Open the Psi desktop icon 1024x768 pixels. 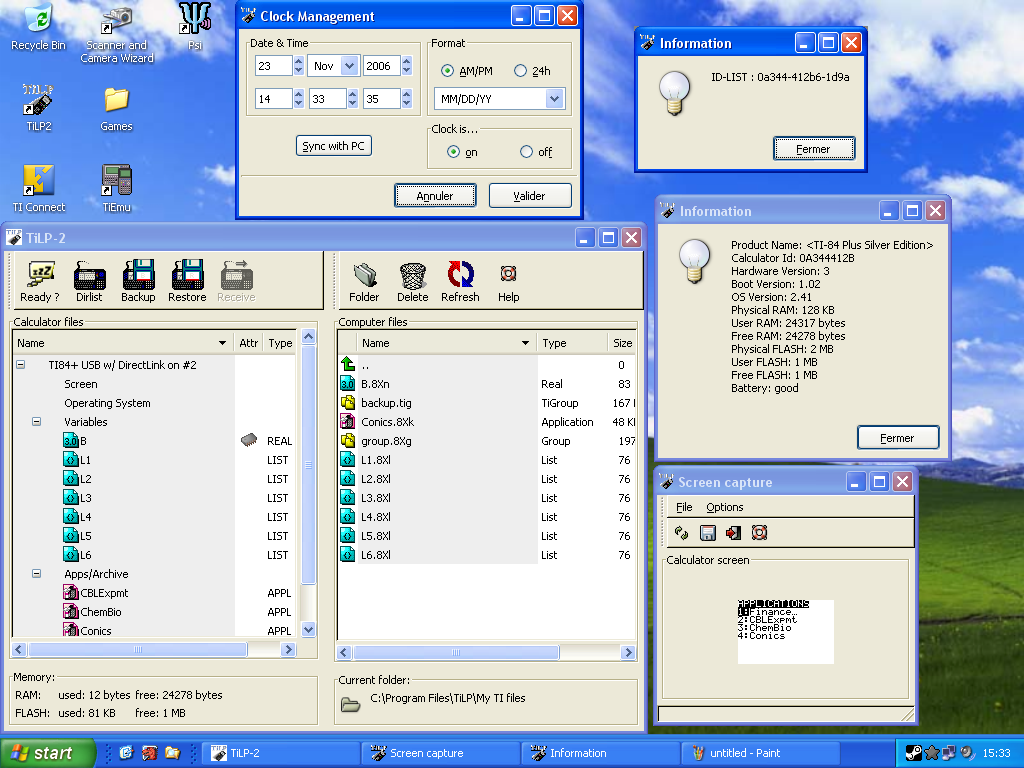pyautogui.click(x=195, y=27)
